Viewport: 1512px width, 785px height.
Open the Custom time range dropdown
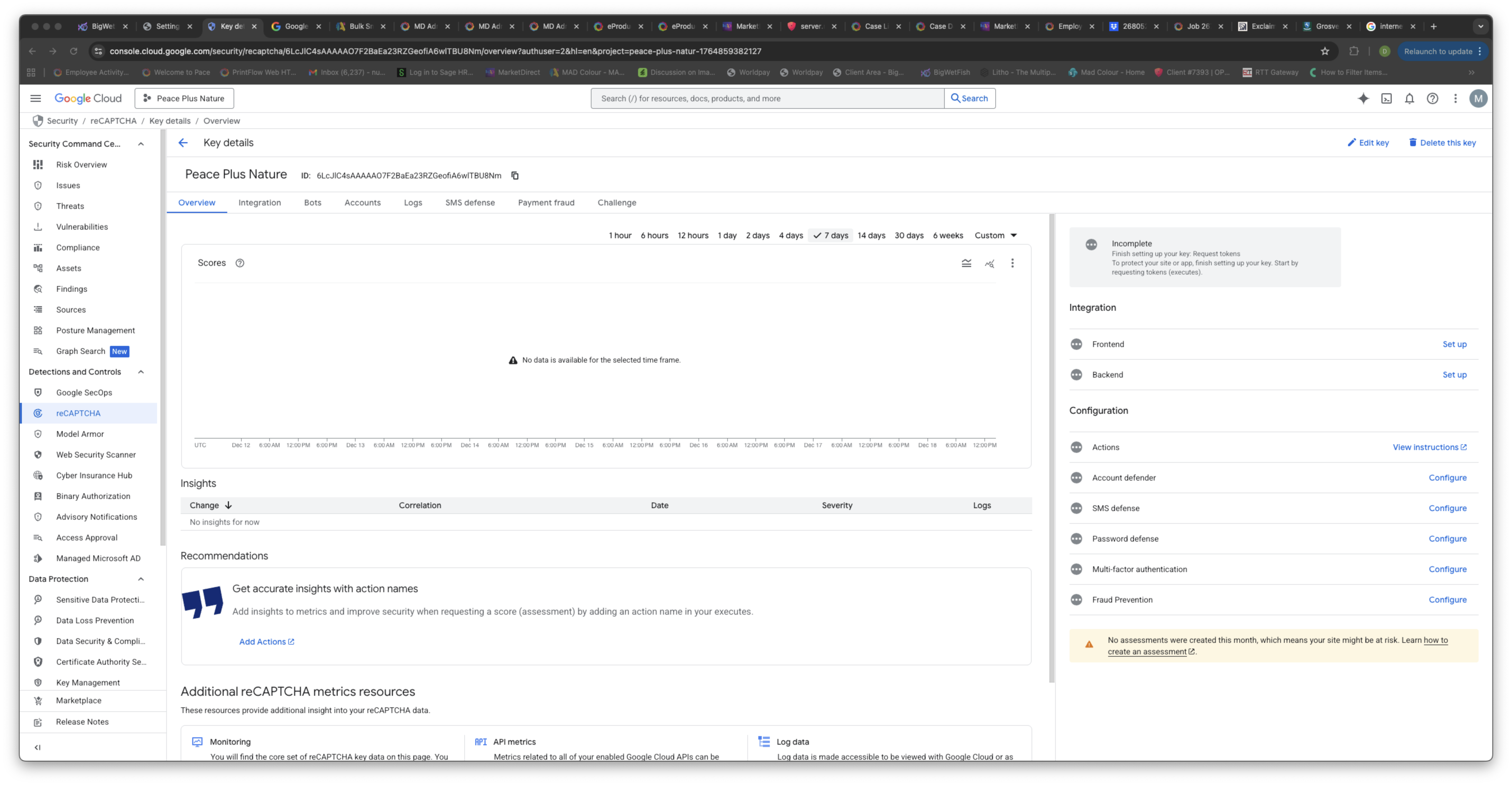point(995,235)
